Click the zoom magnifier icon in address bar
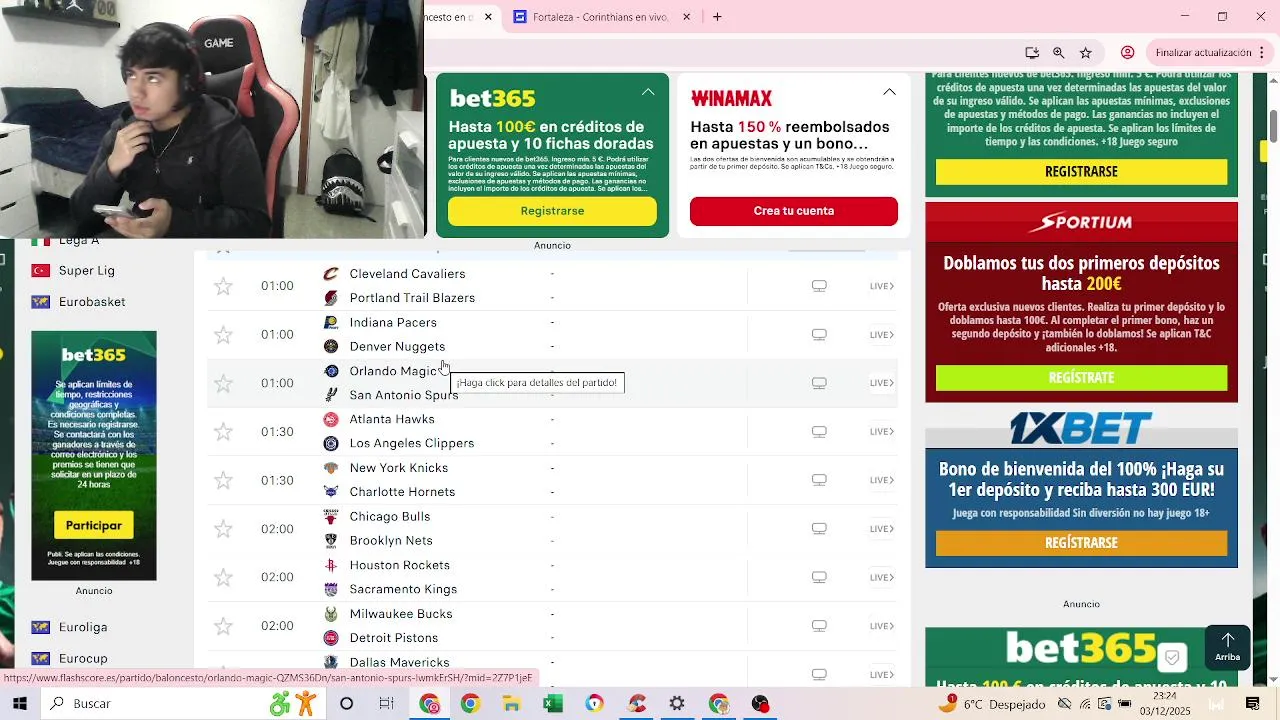The height and width of the screenshot is (720, 1280). 1059,53
